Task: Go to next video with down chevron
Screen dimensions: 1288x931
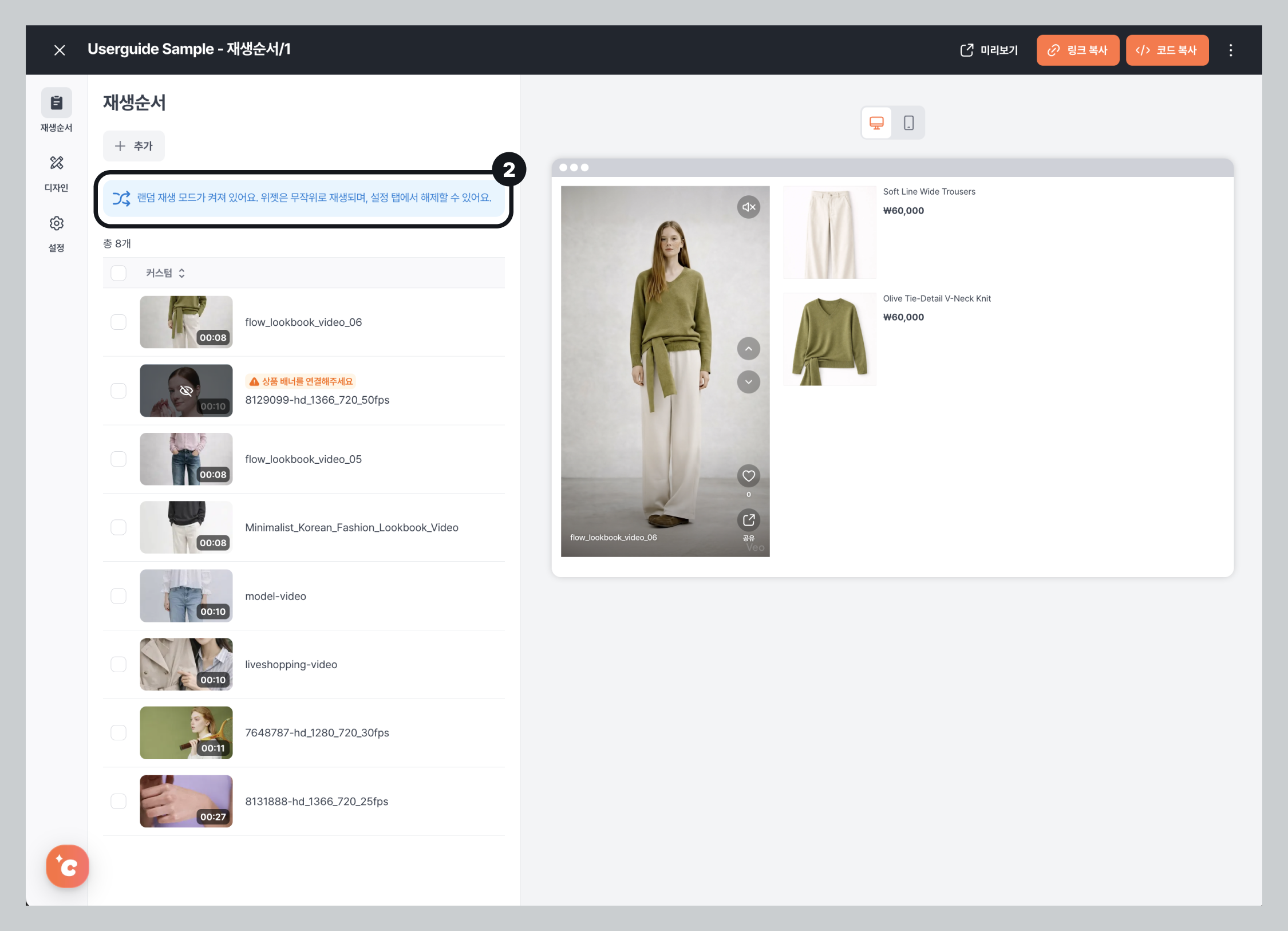Action: 748,382
